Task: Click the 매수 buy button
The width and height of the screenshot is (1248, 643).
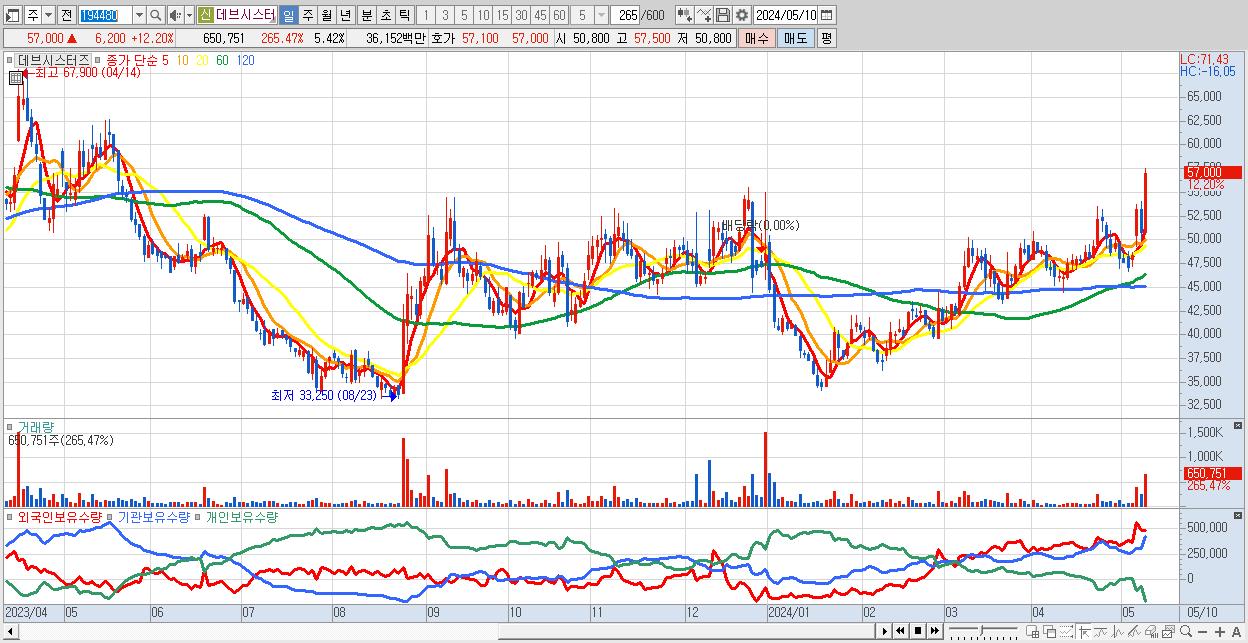Action: pos(757,38)
